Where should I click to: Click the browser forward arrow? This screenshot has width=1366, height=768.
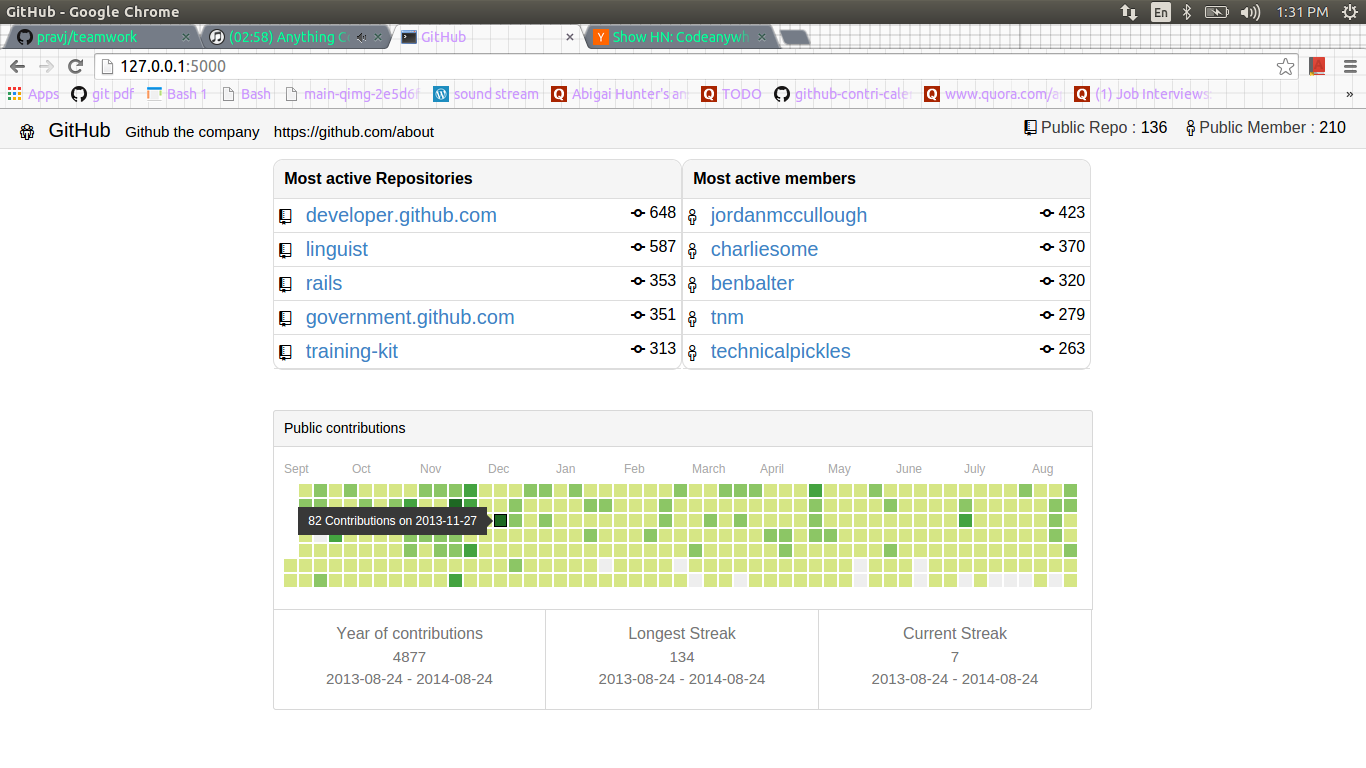pyautogui.click(x=46, y=66)
